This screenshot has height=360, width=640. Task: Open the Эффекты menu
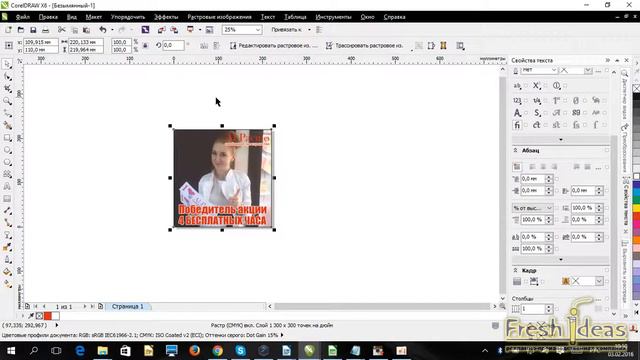(166, 17)
